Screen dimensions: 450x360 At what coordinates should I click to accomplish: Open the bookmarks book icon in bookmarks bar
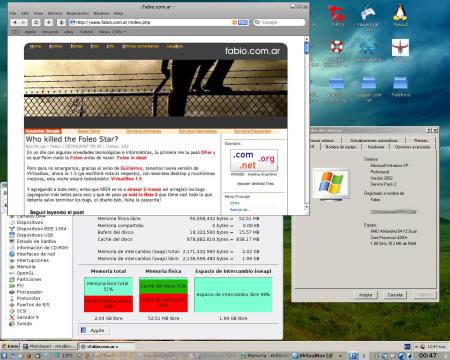pos(15,32)
